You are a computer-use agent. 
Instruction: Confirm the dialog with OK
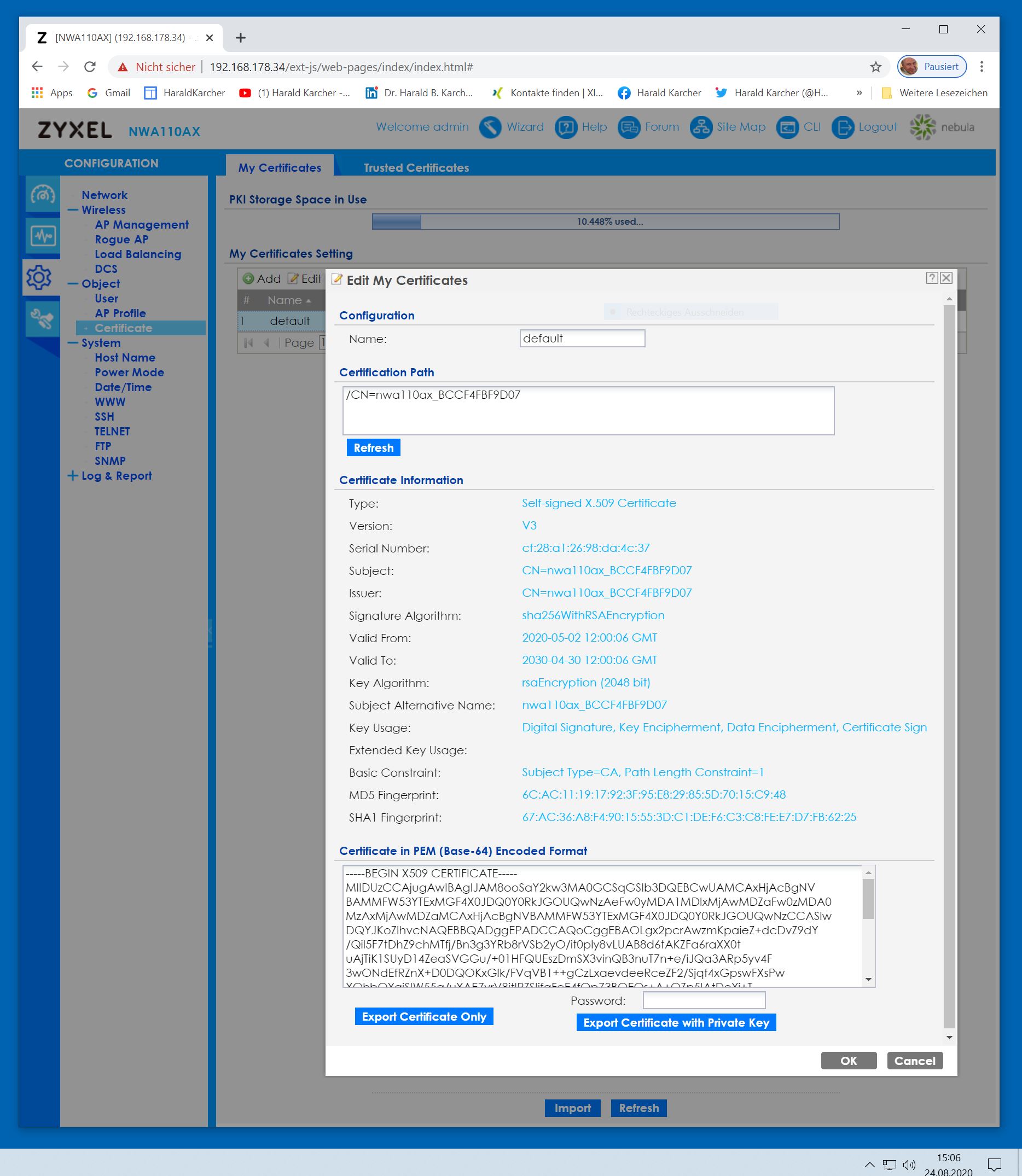(x=849, y=1061)
